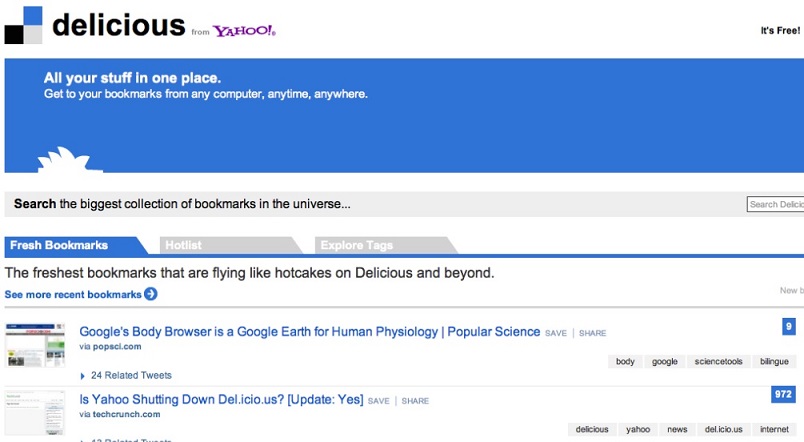Select the news tag
This screenshot has width=804, height=442.
(677, 429)
